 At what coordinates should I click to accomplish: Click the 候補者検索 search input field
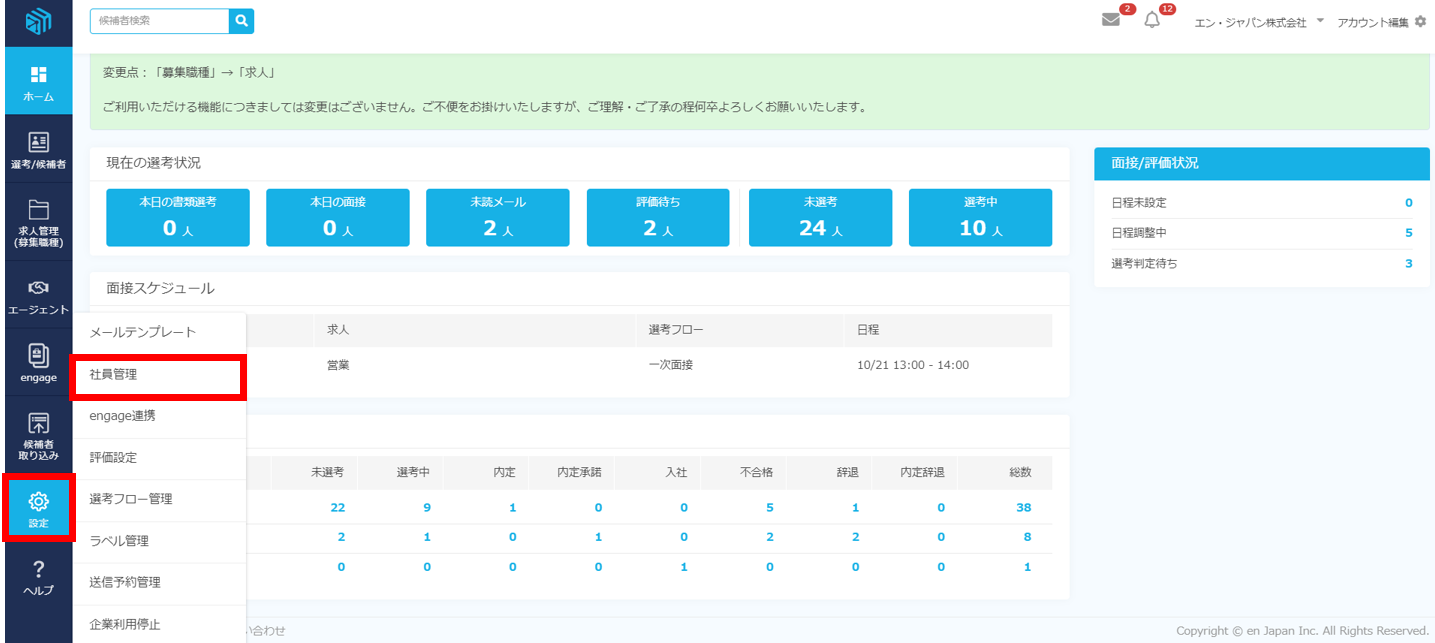[x=160, y=21]
